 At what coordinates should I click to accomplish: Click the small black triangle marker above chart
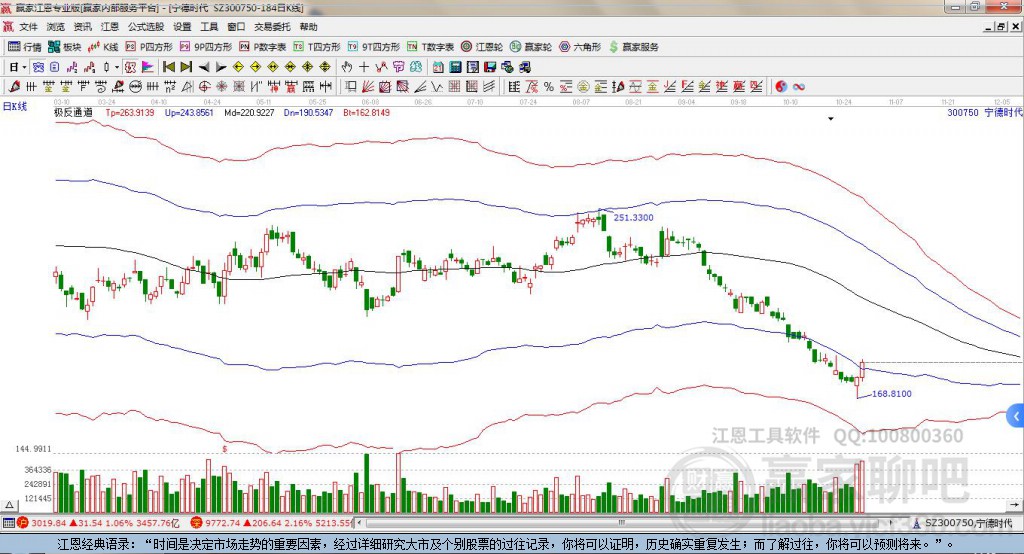(x=831, y=119)
